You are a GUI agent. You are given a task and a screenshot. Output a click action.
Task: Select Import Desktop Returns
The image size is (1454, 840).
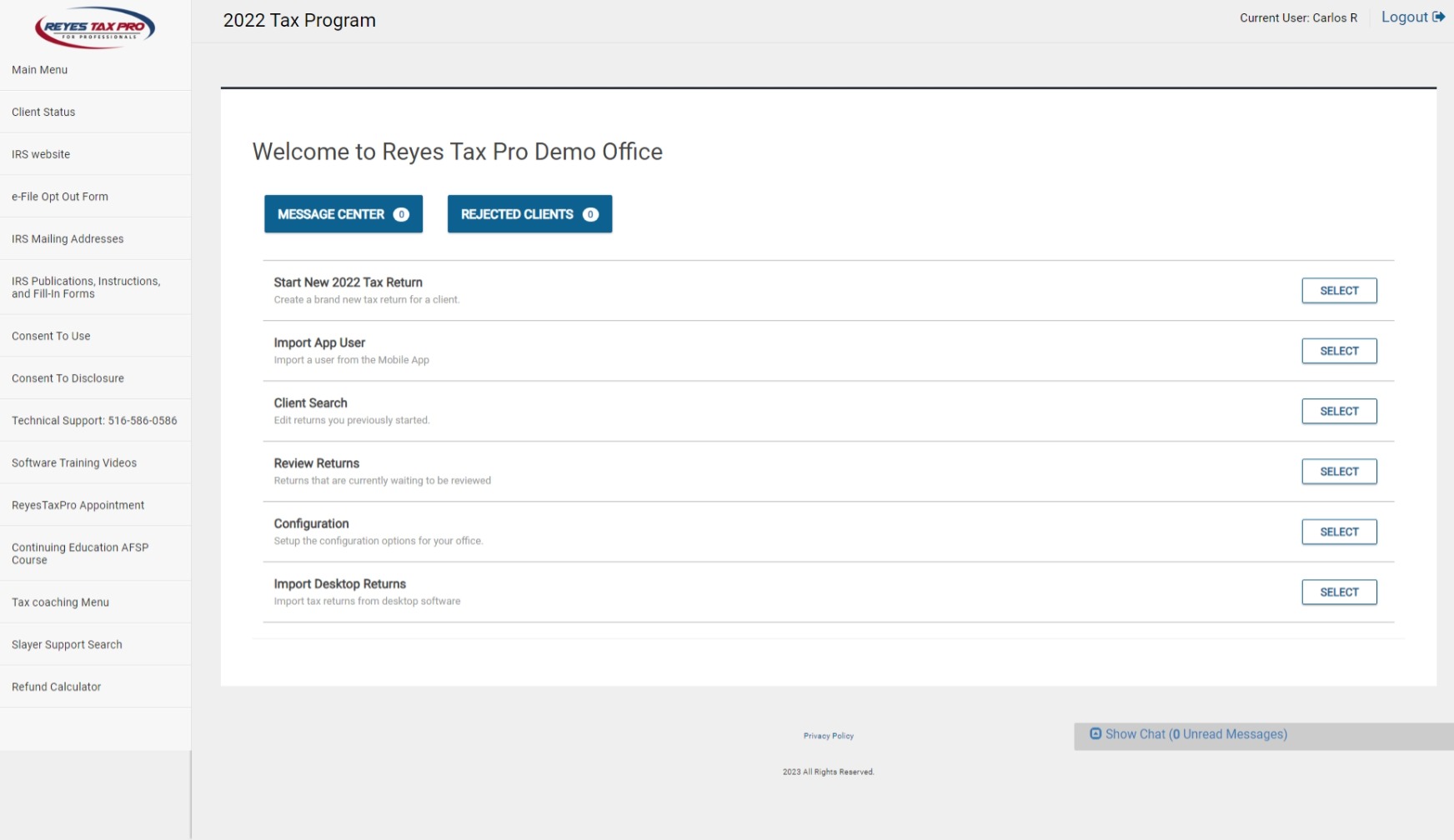(1339, 592)
